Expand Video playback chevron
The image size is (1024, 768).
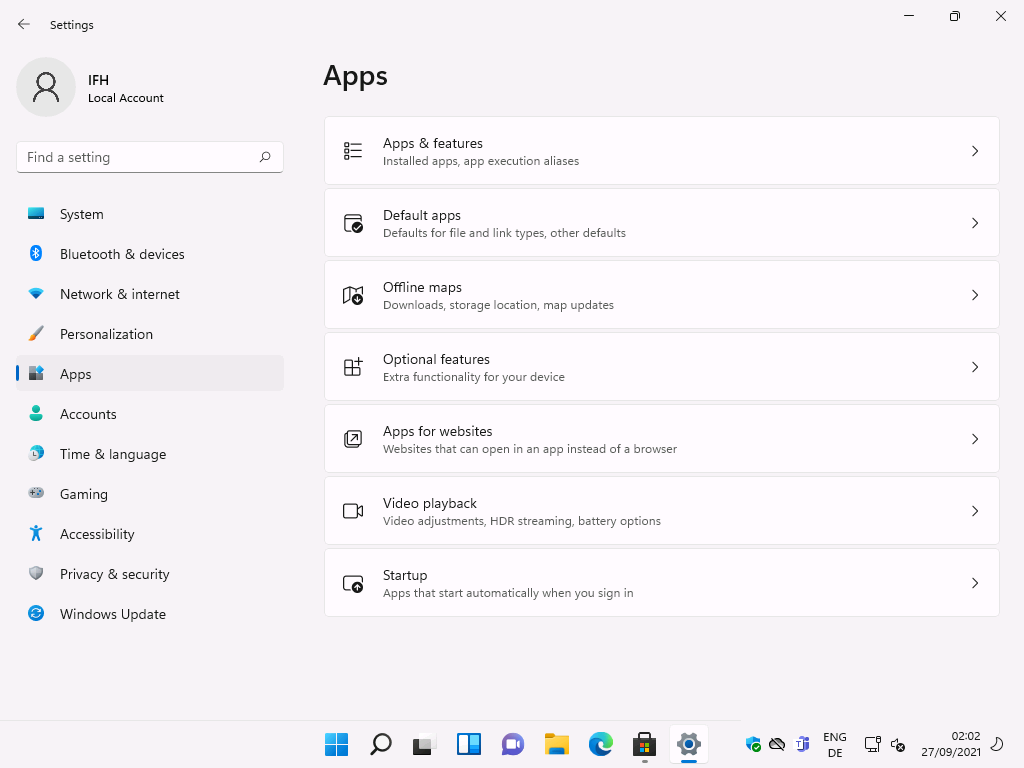click(x=974, y=511)
